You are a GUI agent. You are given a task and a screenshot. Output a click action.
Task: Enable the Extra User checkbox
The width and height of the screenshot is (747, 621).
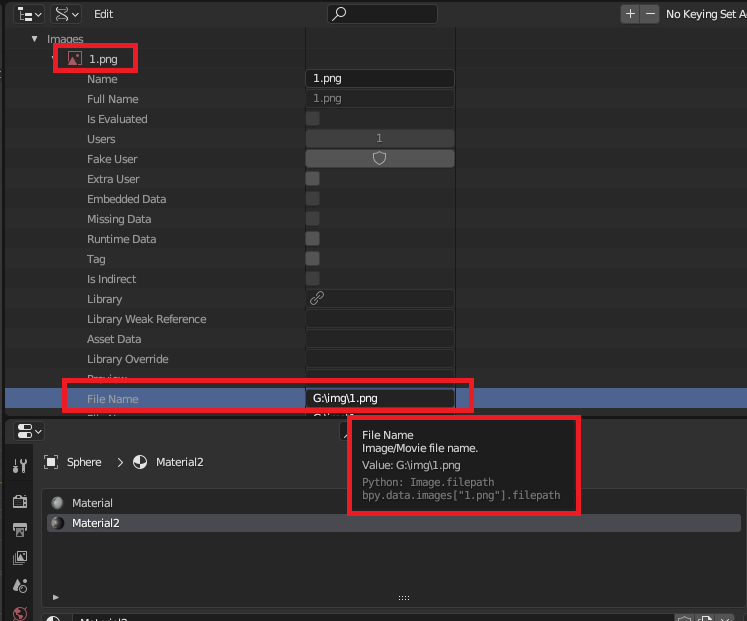click(313, 179)
